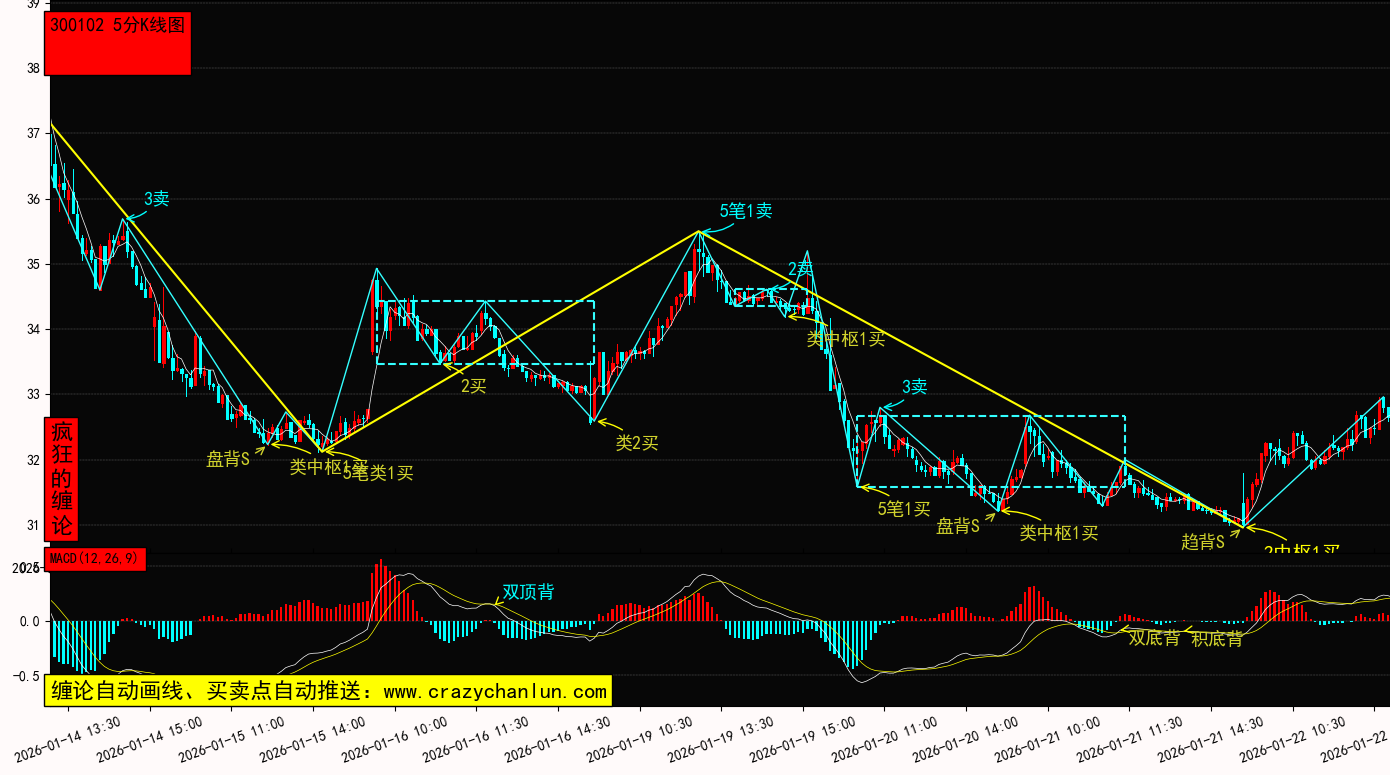Select the 双底背 MACD divergence label

[1154, 638]
